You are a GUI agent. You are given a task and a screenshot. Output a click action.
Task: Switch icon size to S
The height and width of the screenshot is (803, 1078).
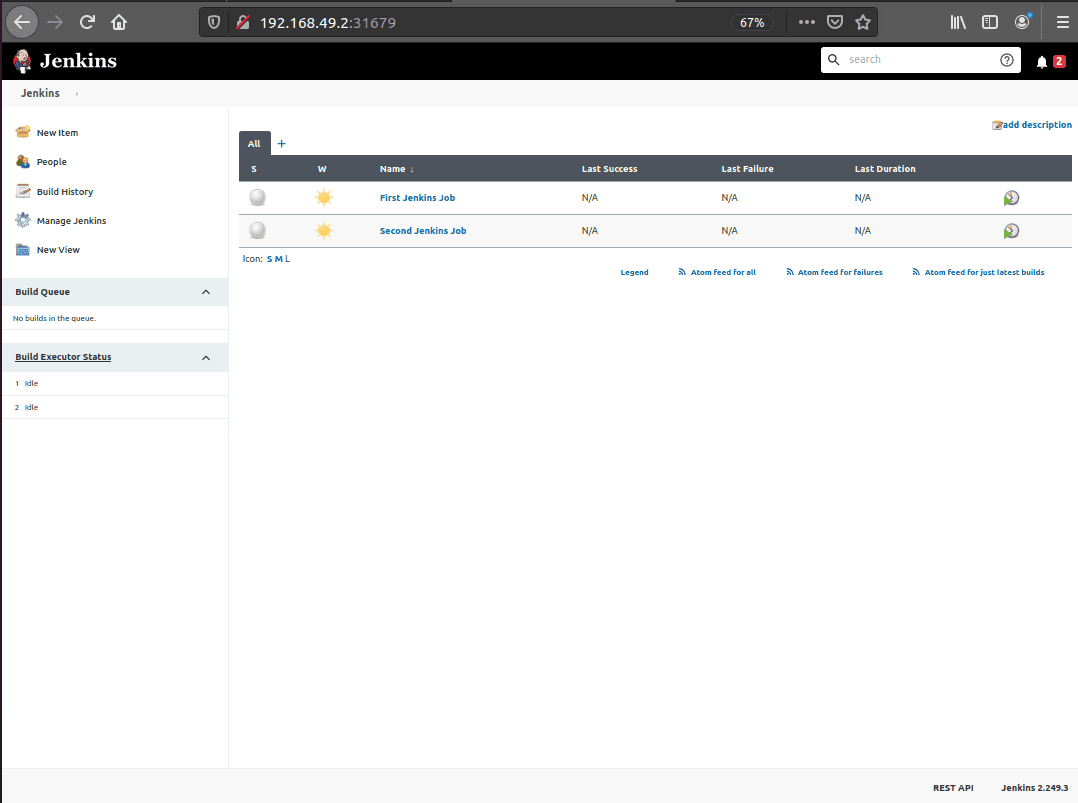coord(269,259)
